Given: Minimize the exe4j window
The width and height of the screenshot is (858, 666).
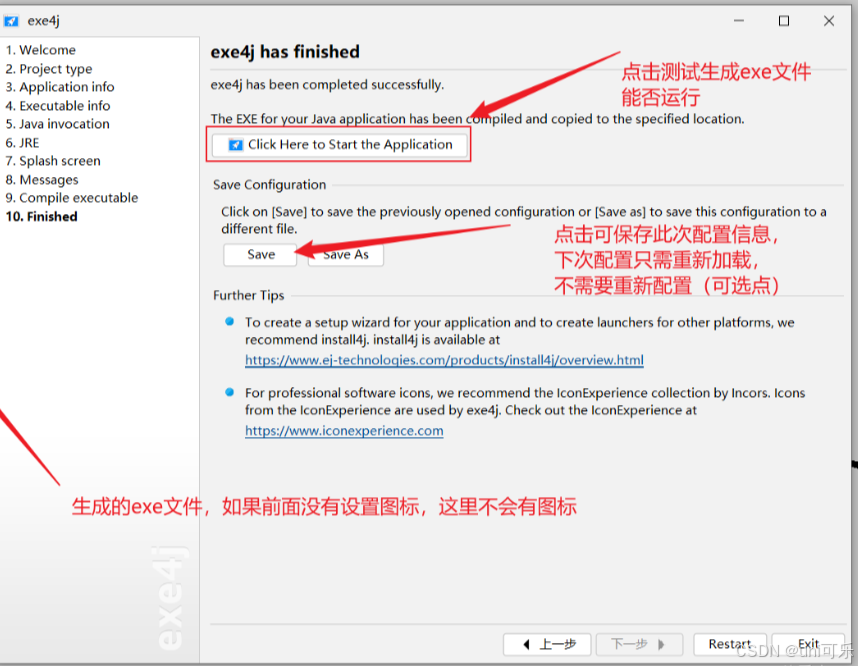Looking at the screenshot, I should (x=739, y=21).
